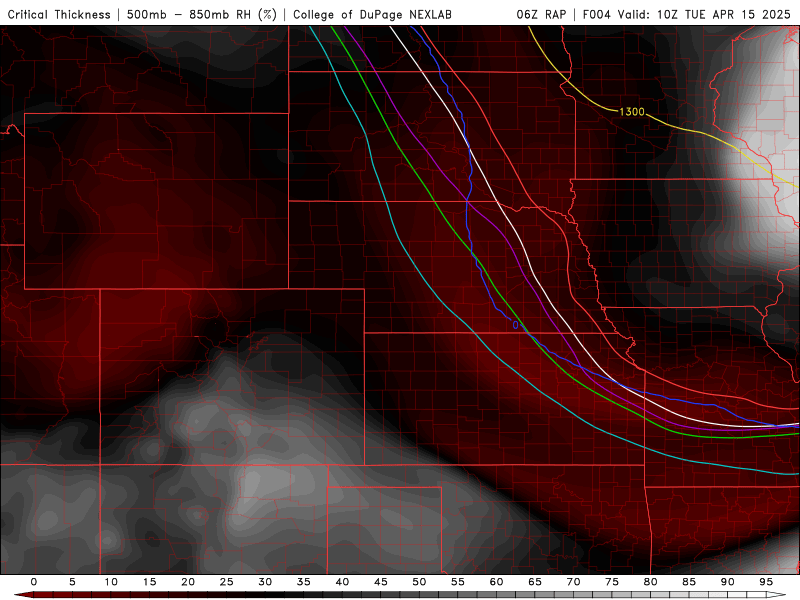
Task: Select the colorbar value "30"
Action: pos(265,582)
